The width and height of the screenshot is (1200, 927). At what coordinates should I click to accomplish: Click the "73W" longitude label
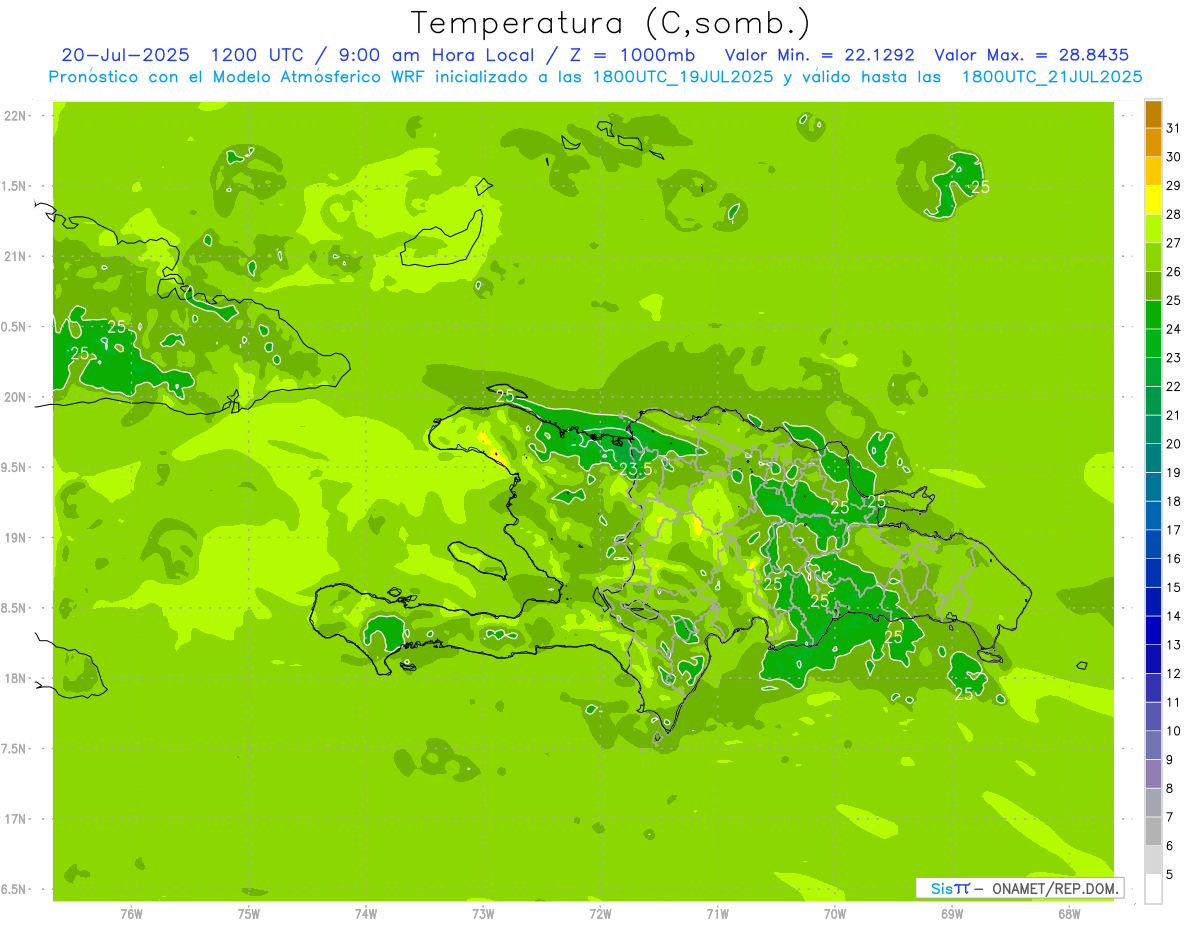click(483, 914)
